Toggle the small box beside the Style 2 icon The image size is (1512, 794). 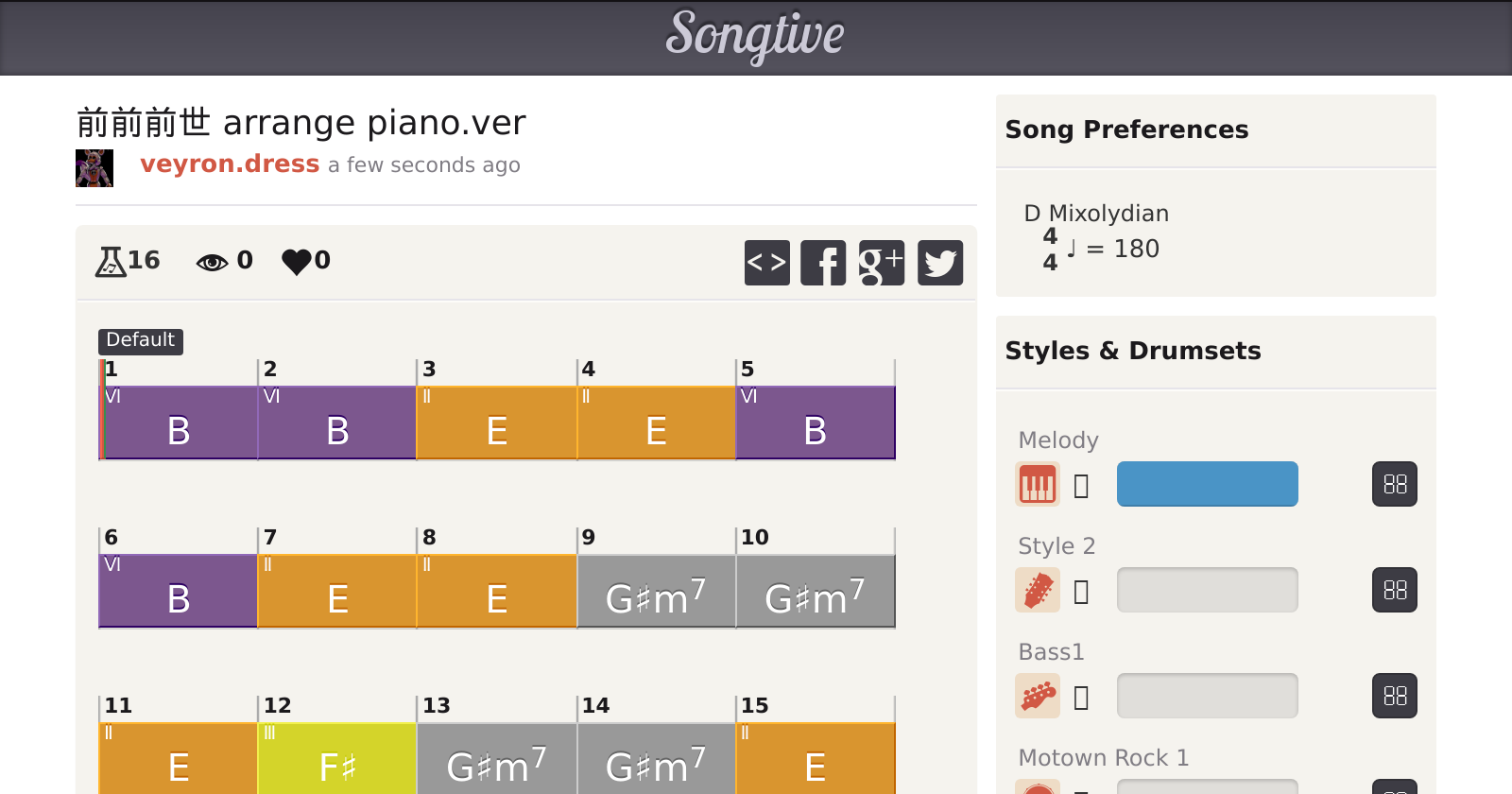(x=1082, y=592)
